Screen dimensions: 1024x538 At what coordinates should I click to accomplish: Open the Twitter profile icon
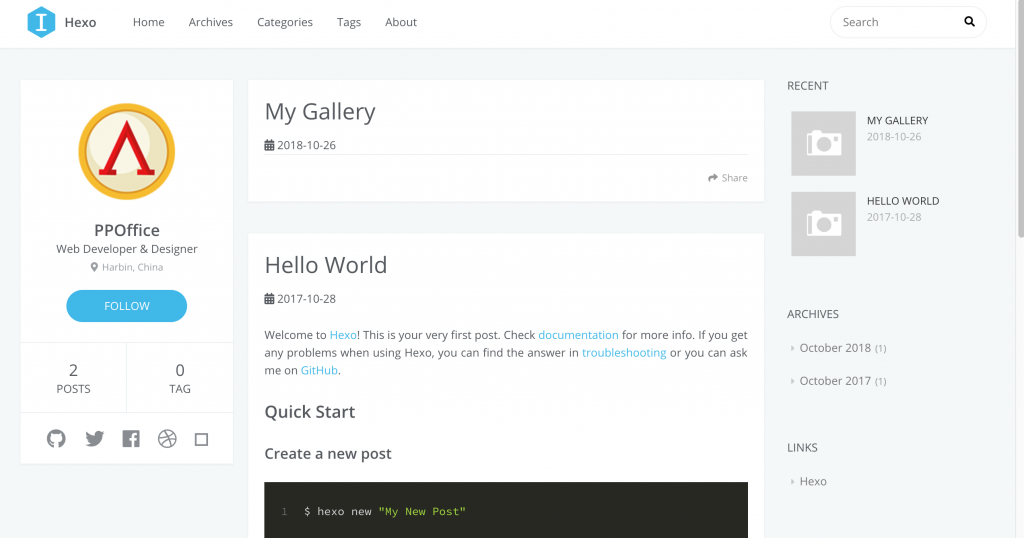[95, 439]
